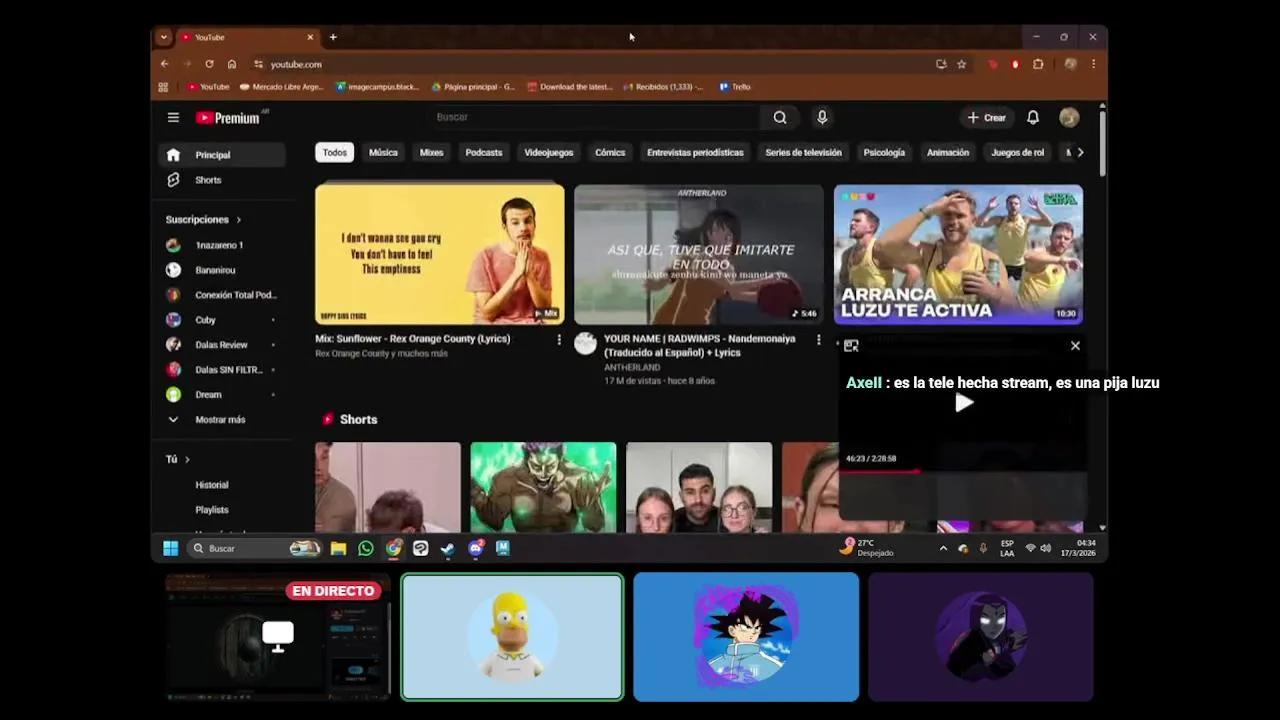Click the YouTube search field
The width and height of the screenshot is (1280, 720).
[x=596, y=117]
